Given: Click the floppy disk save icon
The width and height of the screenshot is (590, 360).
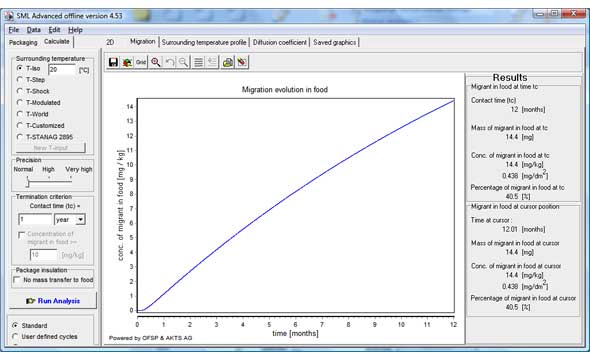Looking at the screenshot, I should [113, 62].
